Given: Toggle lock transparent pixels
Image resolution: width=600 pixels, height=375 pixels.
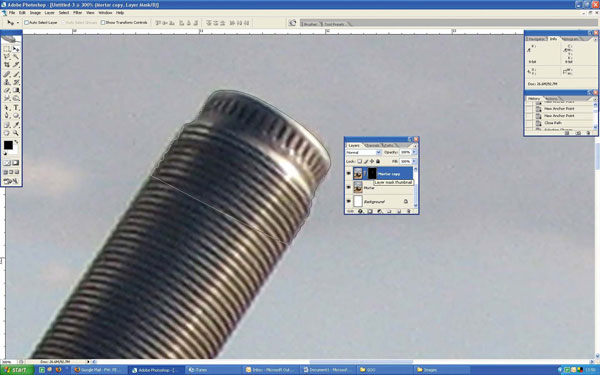Looking at the screenshot, I should pyautogui.click(x=360, y=161).
